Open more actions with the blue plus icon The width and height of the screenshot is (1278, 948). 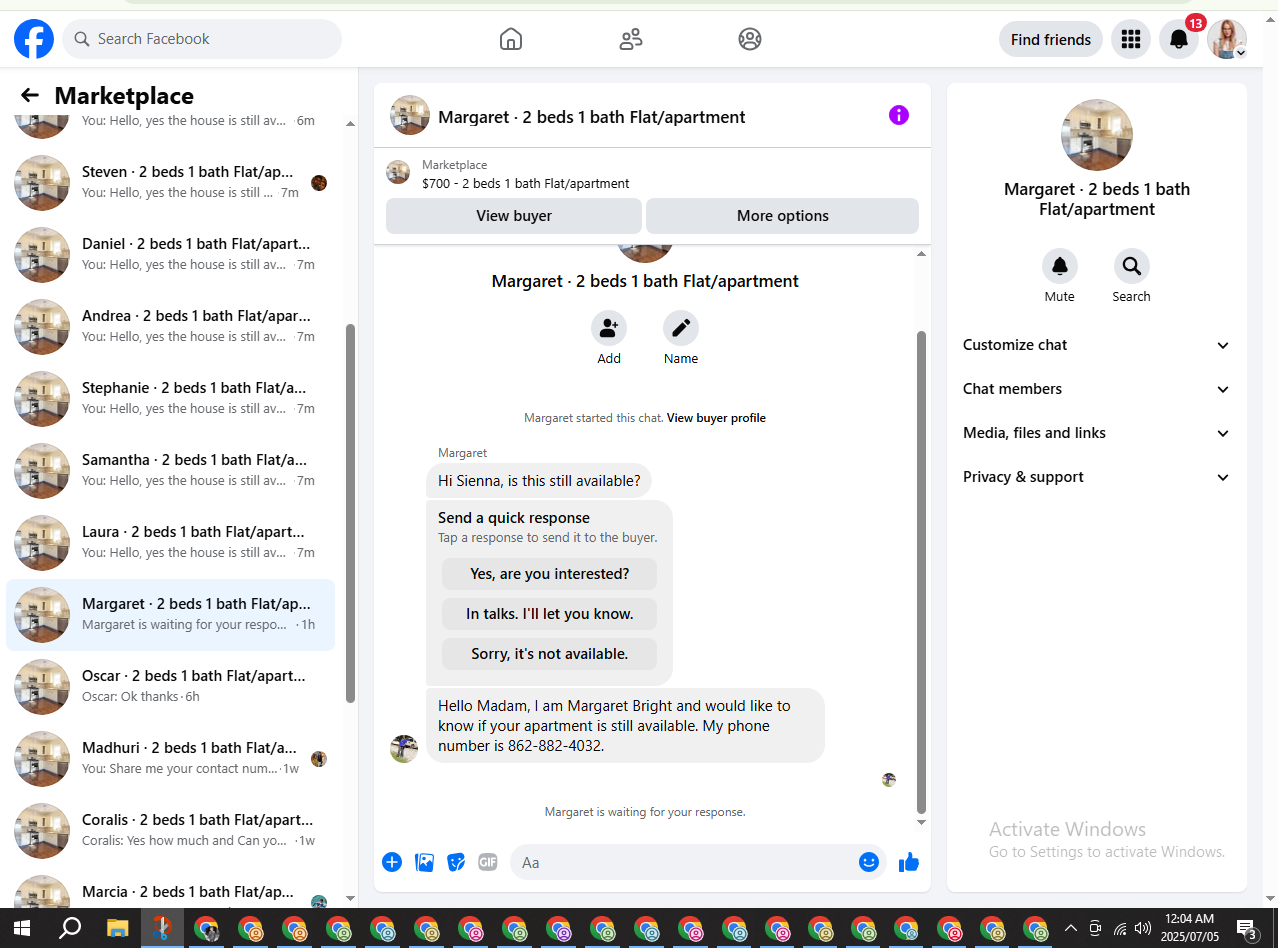click(392, 862)
